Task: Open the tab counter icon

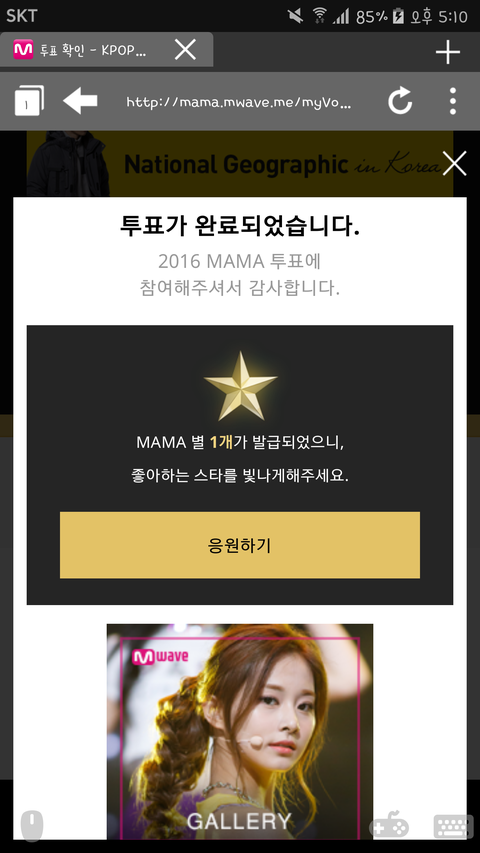Action: pos(29,101)
